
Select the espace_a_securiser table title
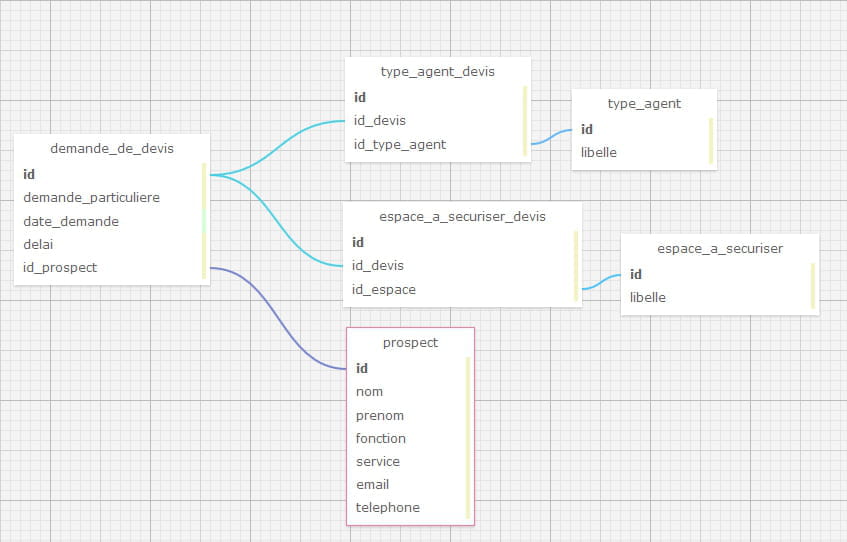point(720,248)
